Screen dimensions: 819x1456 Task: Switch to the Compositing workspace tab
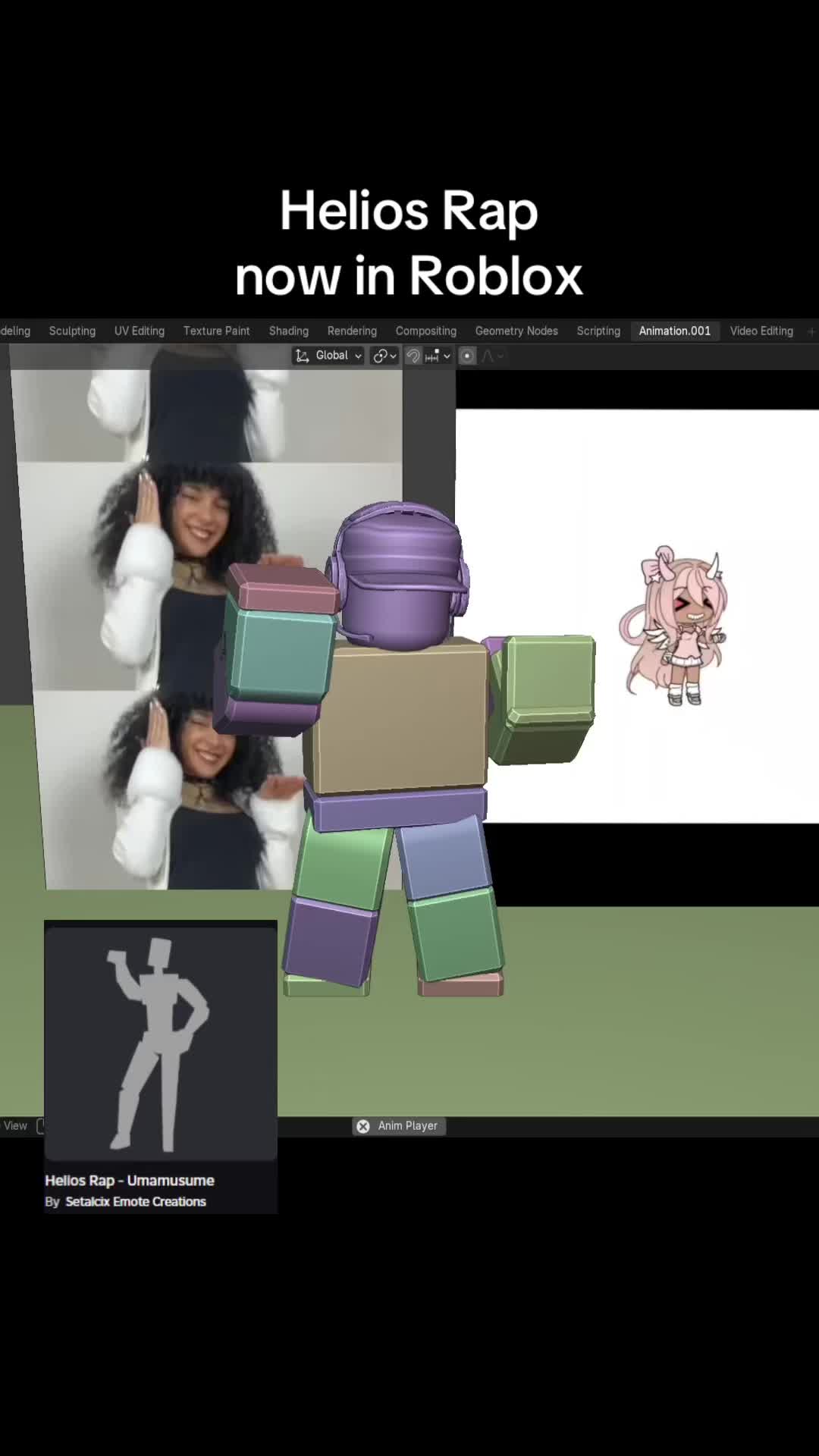[425, 331]
